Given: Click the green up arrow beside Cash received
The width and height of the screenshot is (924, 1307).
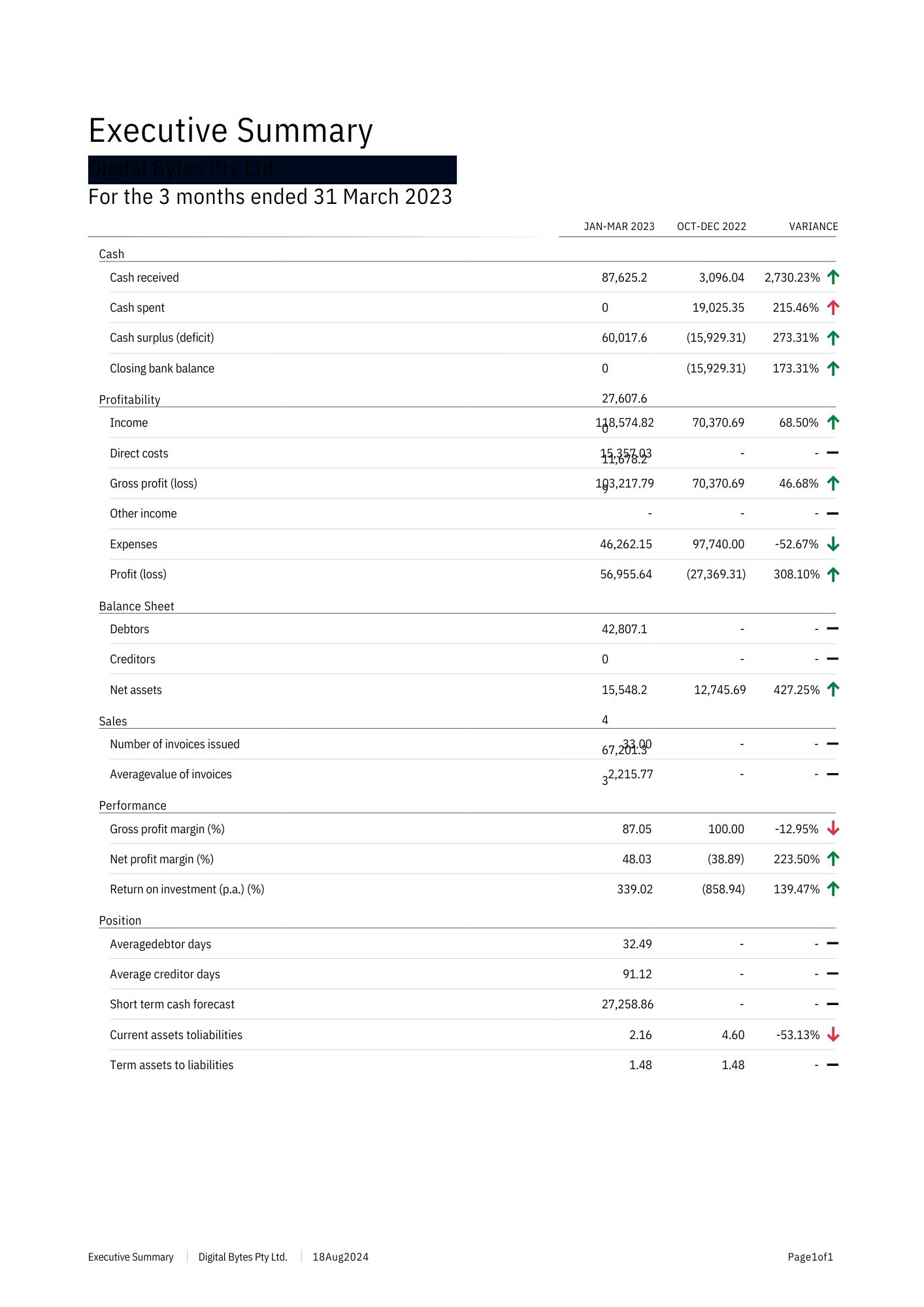Looking at the screenshot, I should tap(833, 277).
